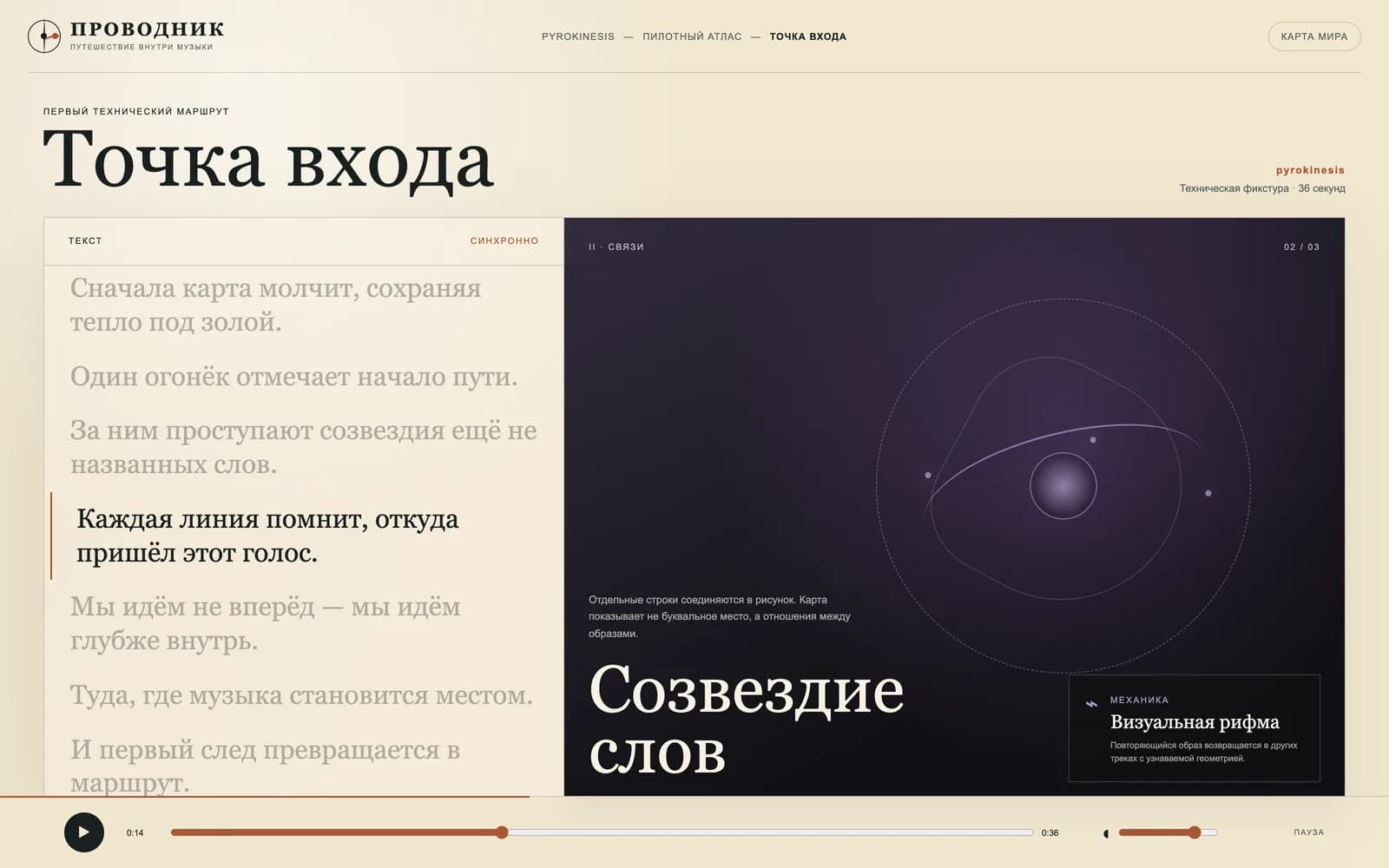This screenshot has width=1389, height=868.
Task: Open Пилотный атлас breadcrumb
Action: (x=692, y=36)
